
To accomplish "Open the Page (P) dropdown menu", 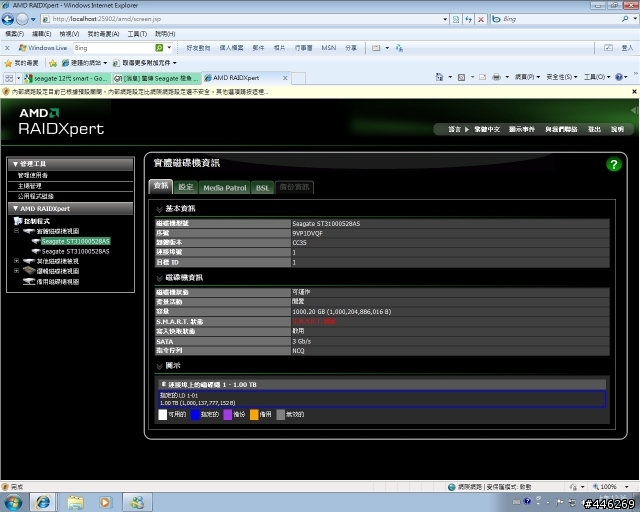I will (x=527, y=77).
